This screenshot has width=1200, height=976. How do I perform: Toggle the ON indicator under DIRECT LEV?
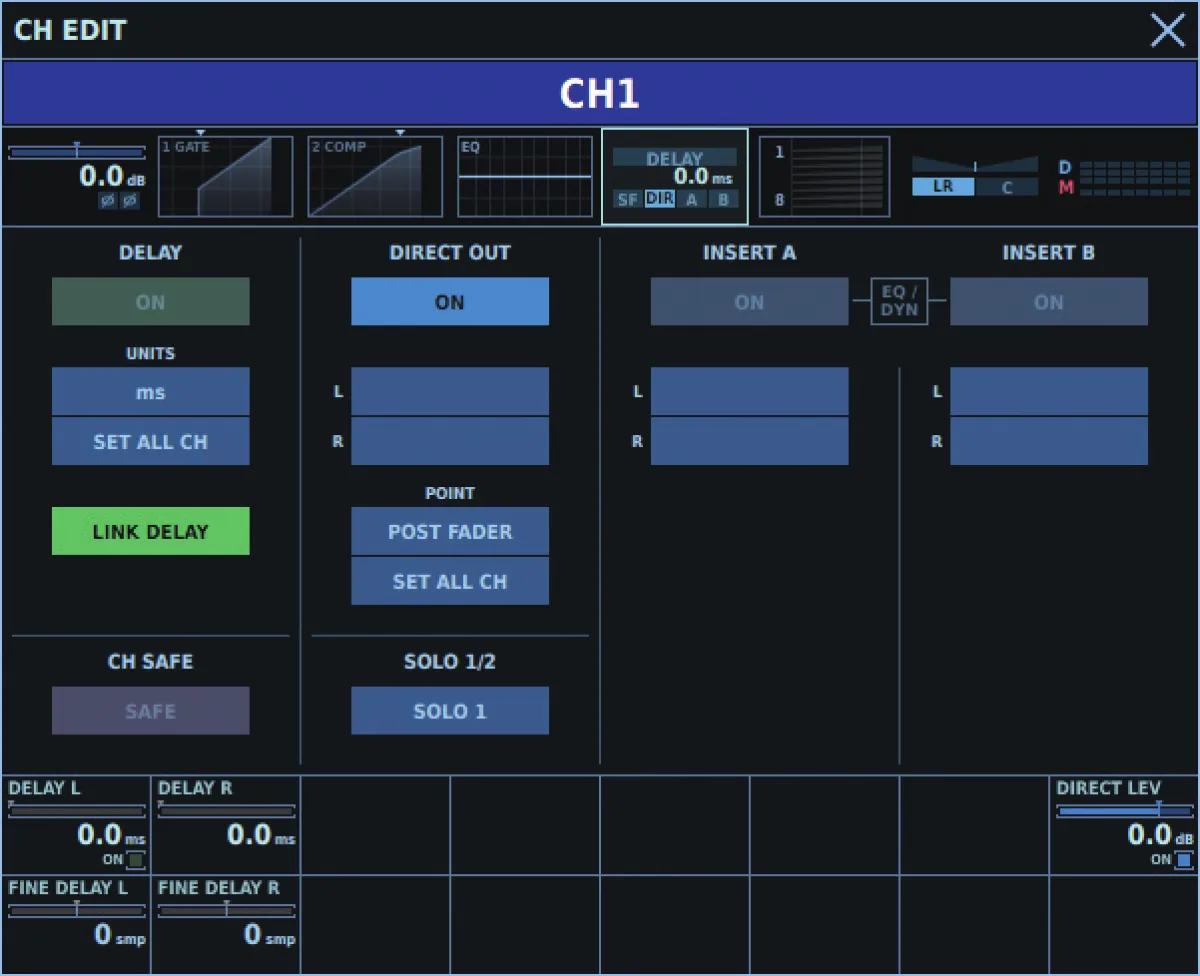pyautogui.click(x=1184, y=860)
